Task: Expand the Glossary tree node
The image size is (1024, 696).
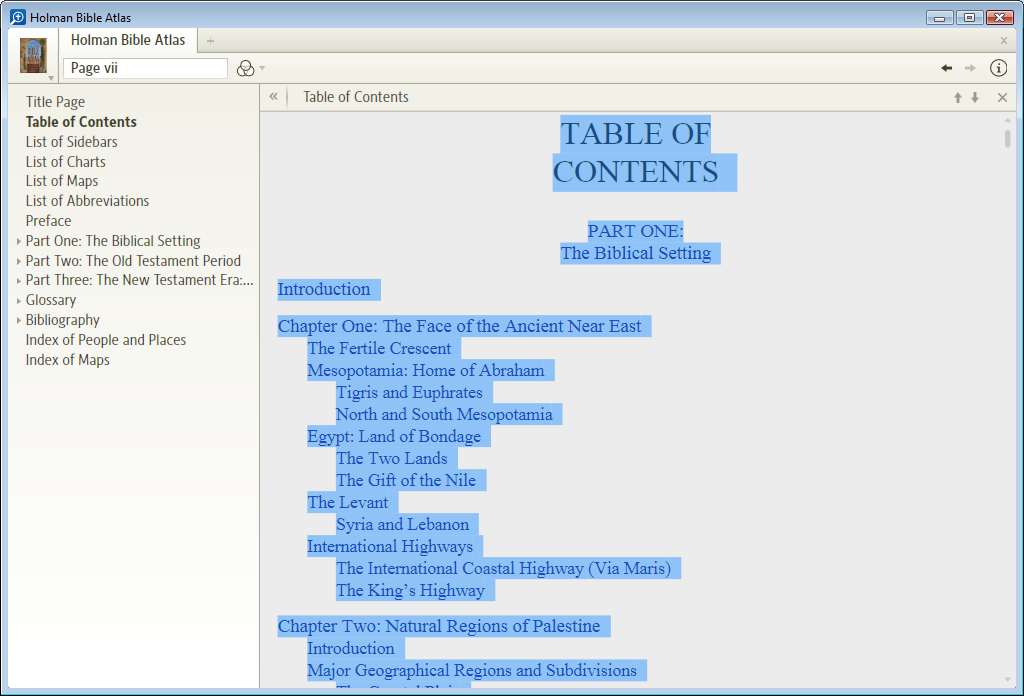Action: point(18,301)
